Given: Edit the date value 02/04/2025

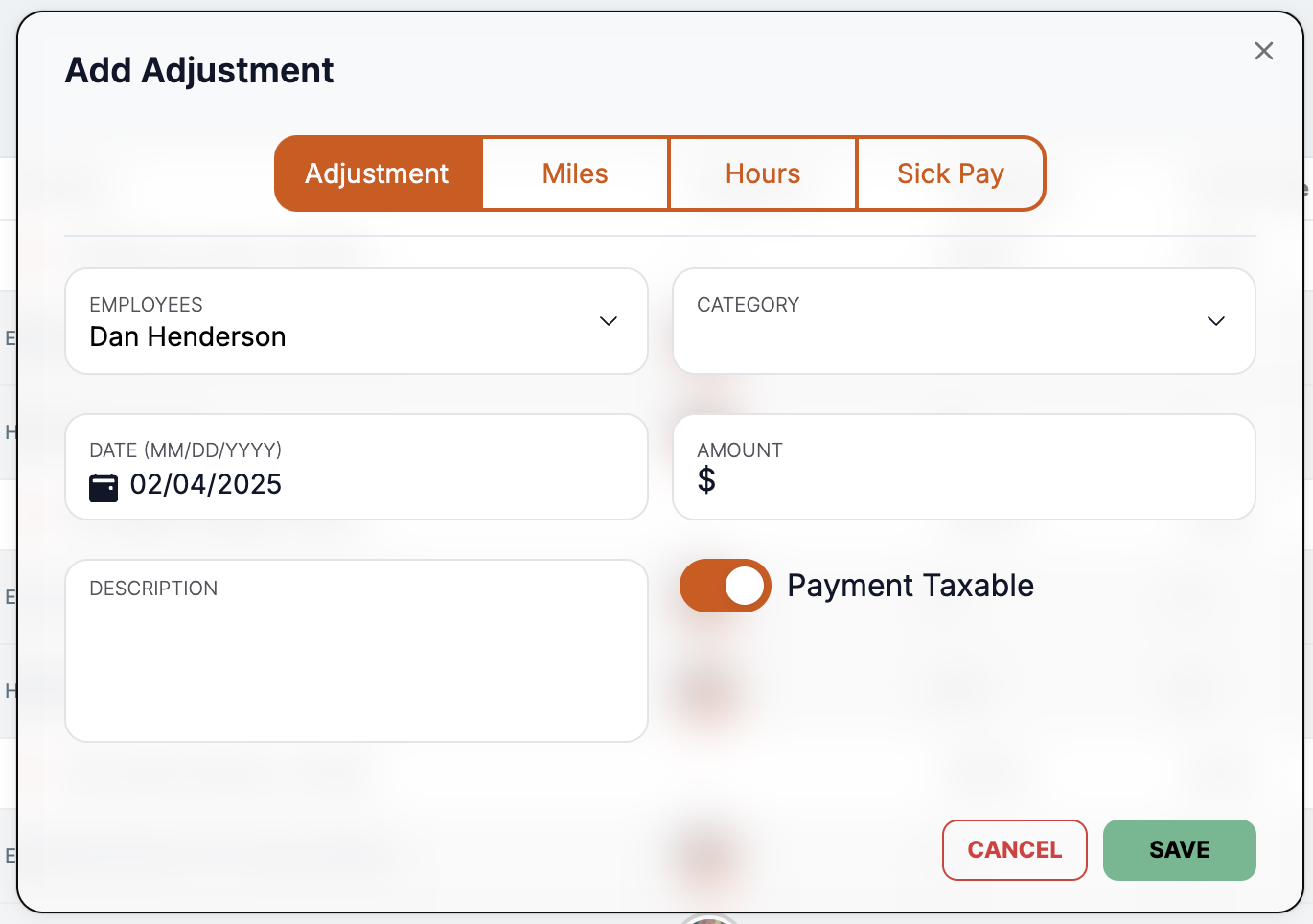Looking at the screenshot, I should click(206, 485).
